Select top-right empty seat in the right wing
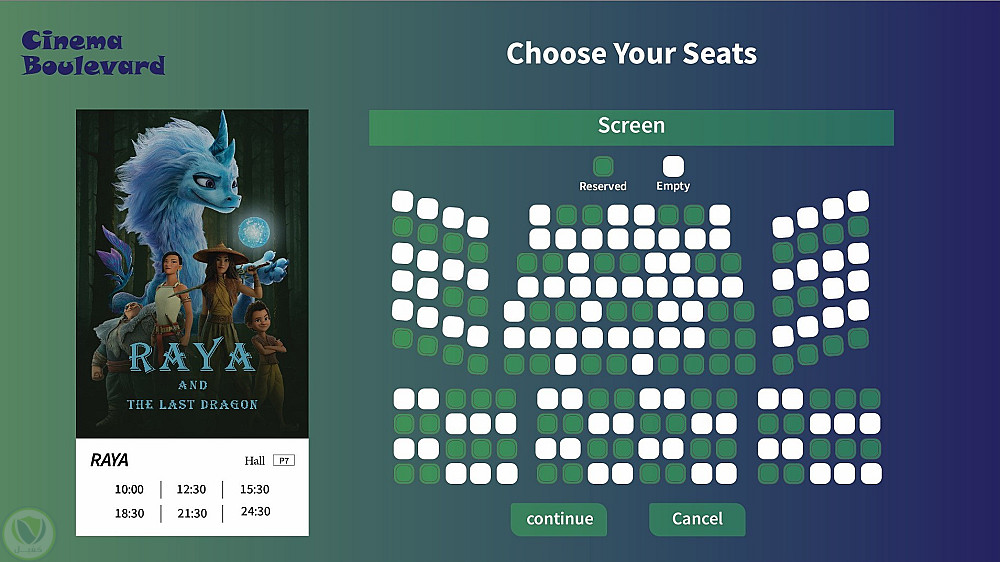 (x=858, y=201)
